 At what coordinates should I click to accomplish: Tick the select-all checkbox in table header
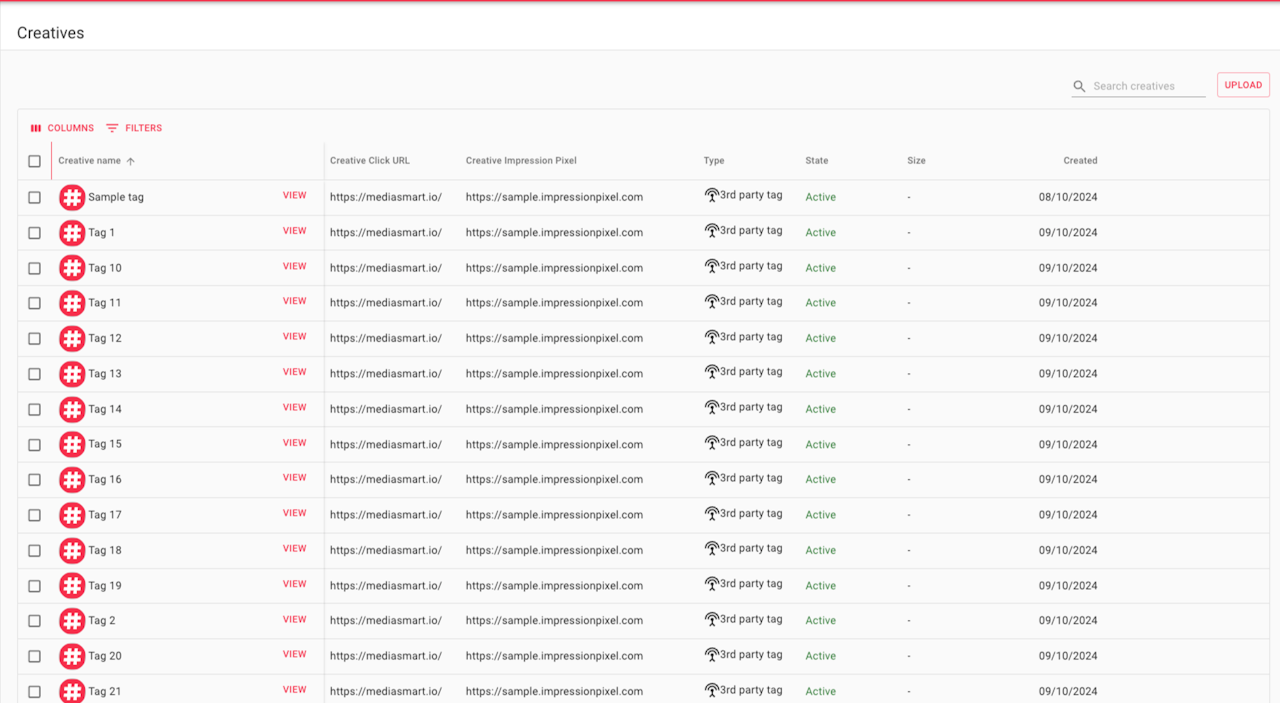[x=34, y=161]
